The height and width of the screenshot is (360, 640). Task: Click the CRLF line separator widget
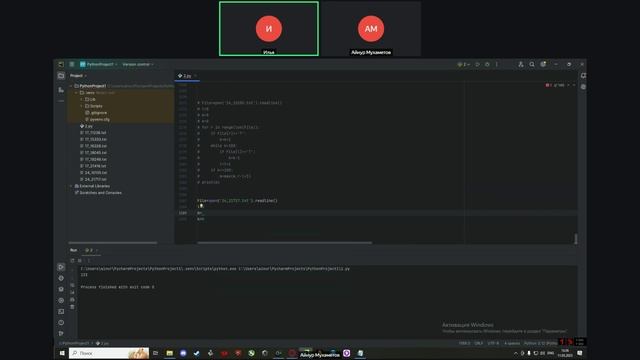click(479, 343)
